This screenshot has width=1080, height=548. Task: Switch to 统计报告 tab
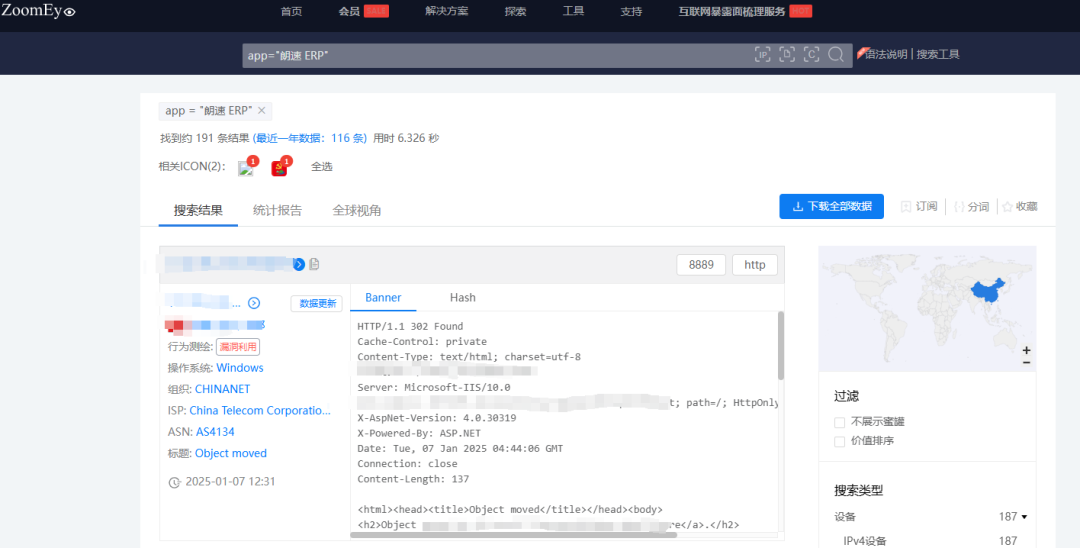pyautogui.click(x=277, y=211)
